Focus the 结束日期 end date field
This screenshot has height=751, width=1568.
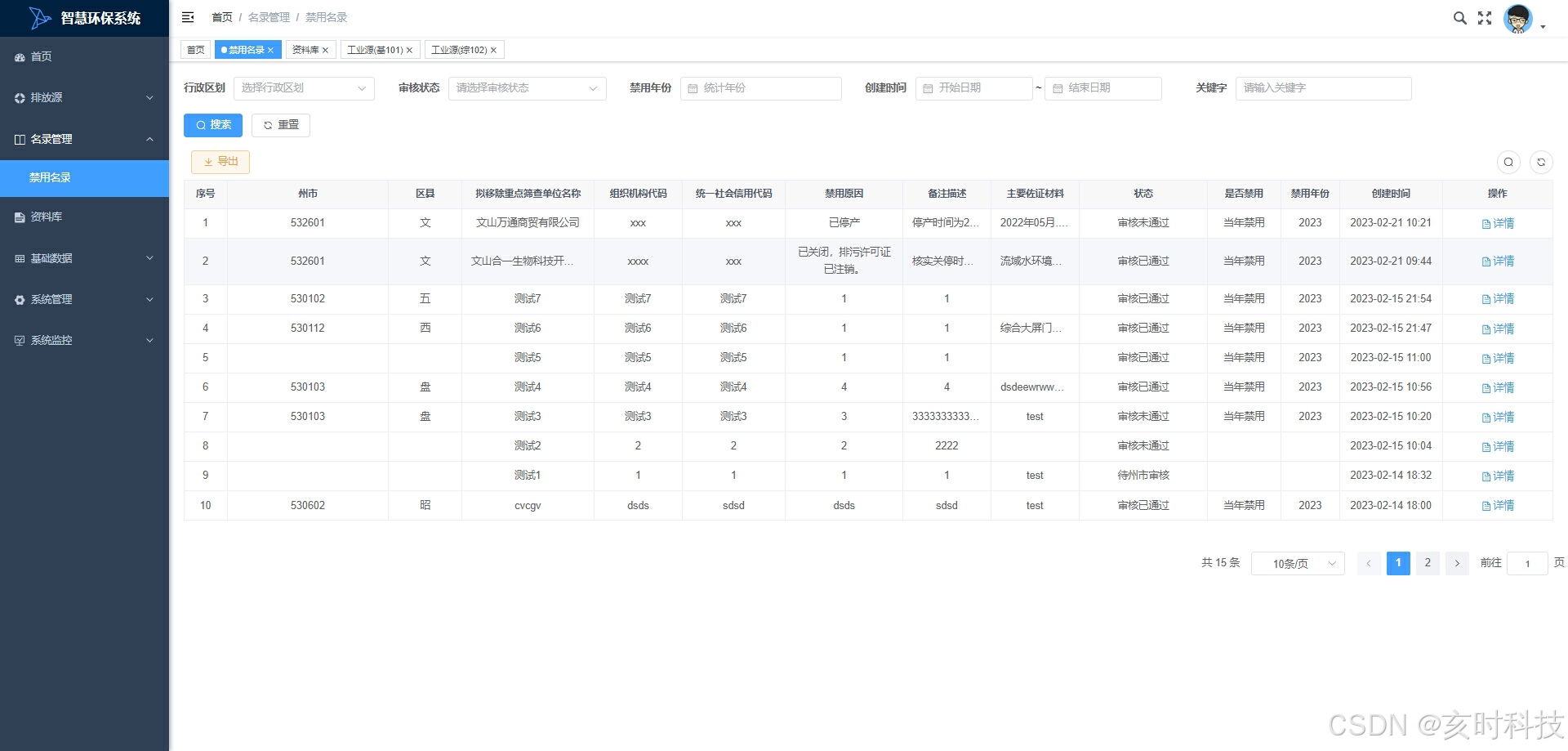coord(1102,88)
